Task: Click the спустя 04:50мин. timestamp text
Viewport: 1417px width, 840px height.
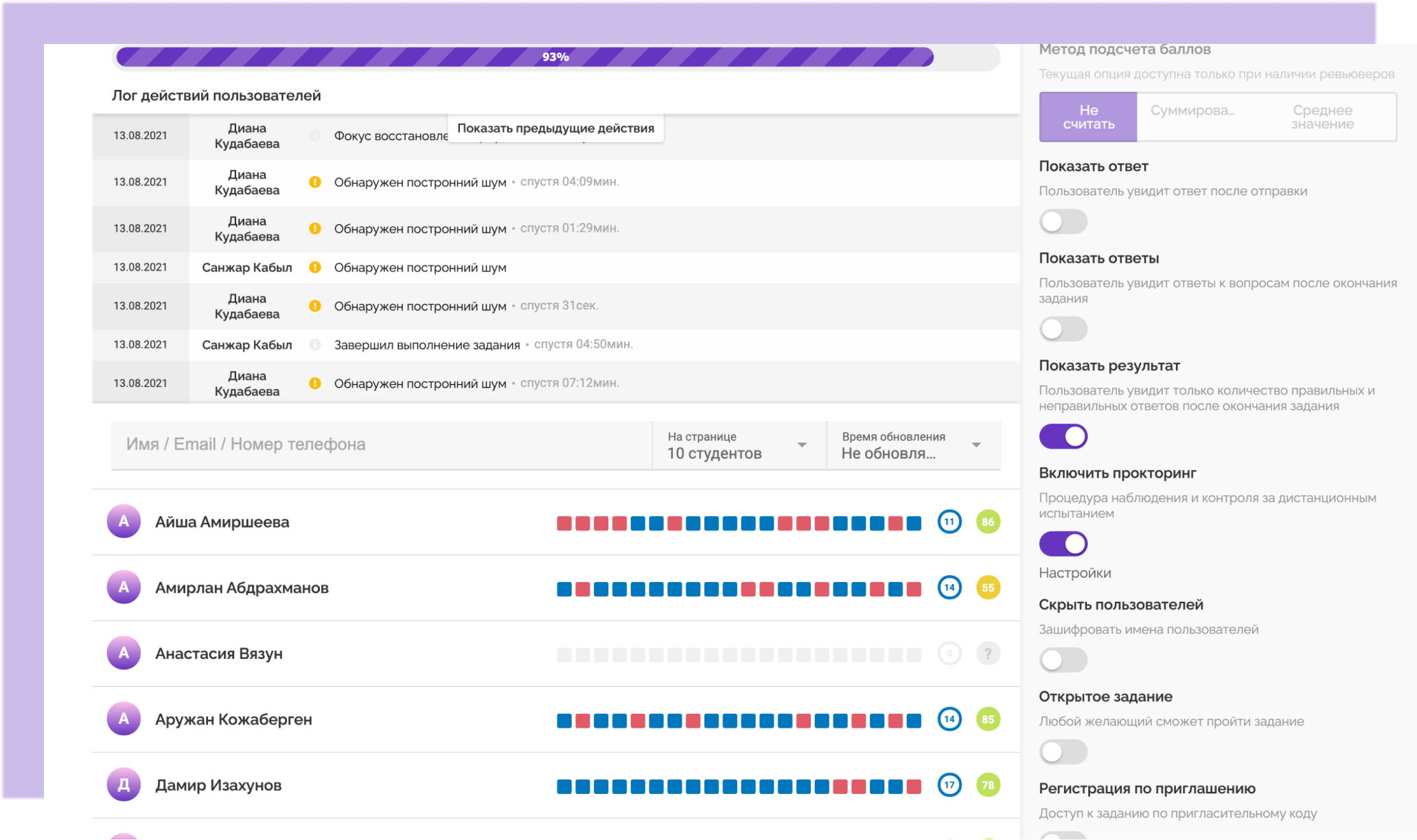Action: coord(584,345)
